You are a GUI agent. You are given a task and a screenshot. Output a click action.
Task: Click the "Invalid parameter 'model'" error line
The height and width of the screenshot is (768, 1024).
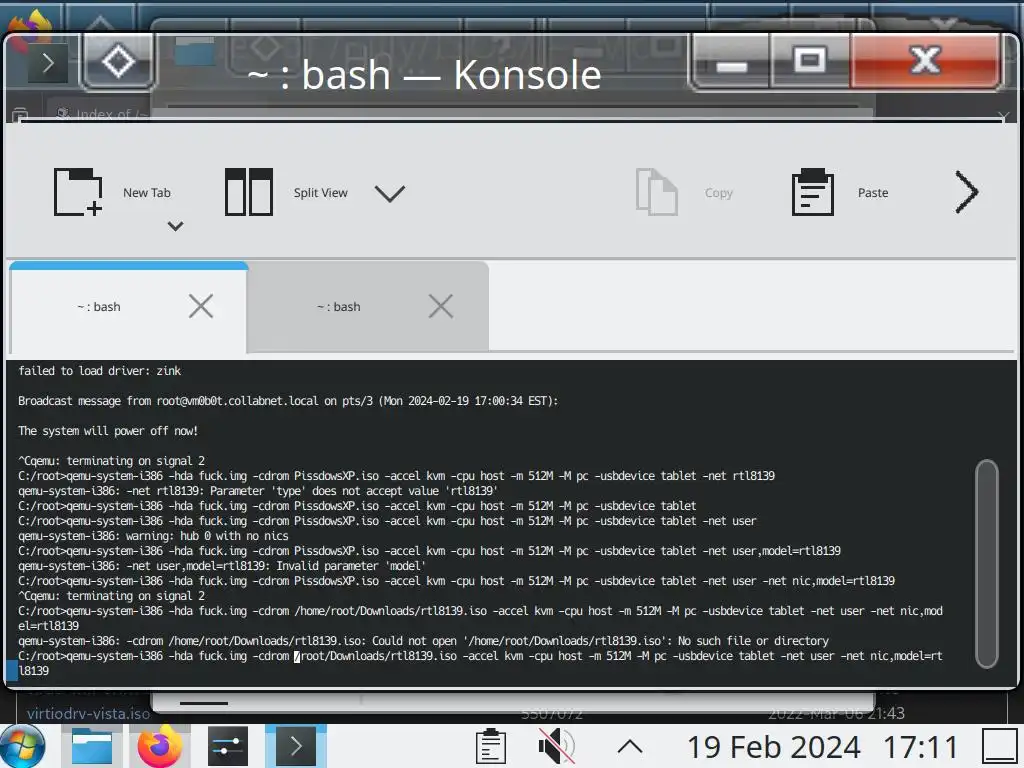tap(221, 566)
